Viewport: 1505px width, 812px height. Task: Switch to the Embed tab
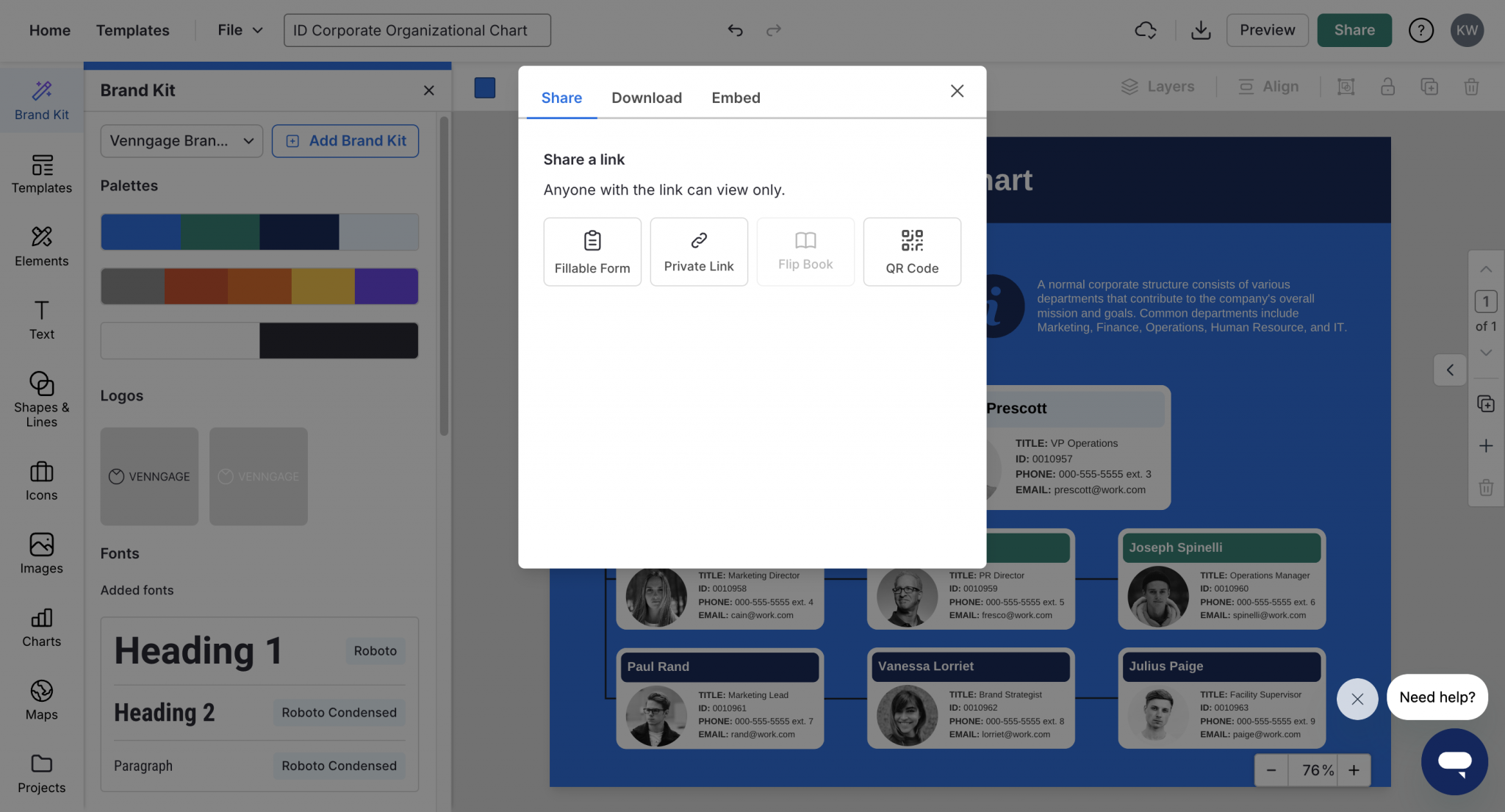click(736, 97)
